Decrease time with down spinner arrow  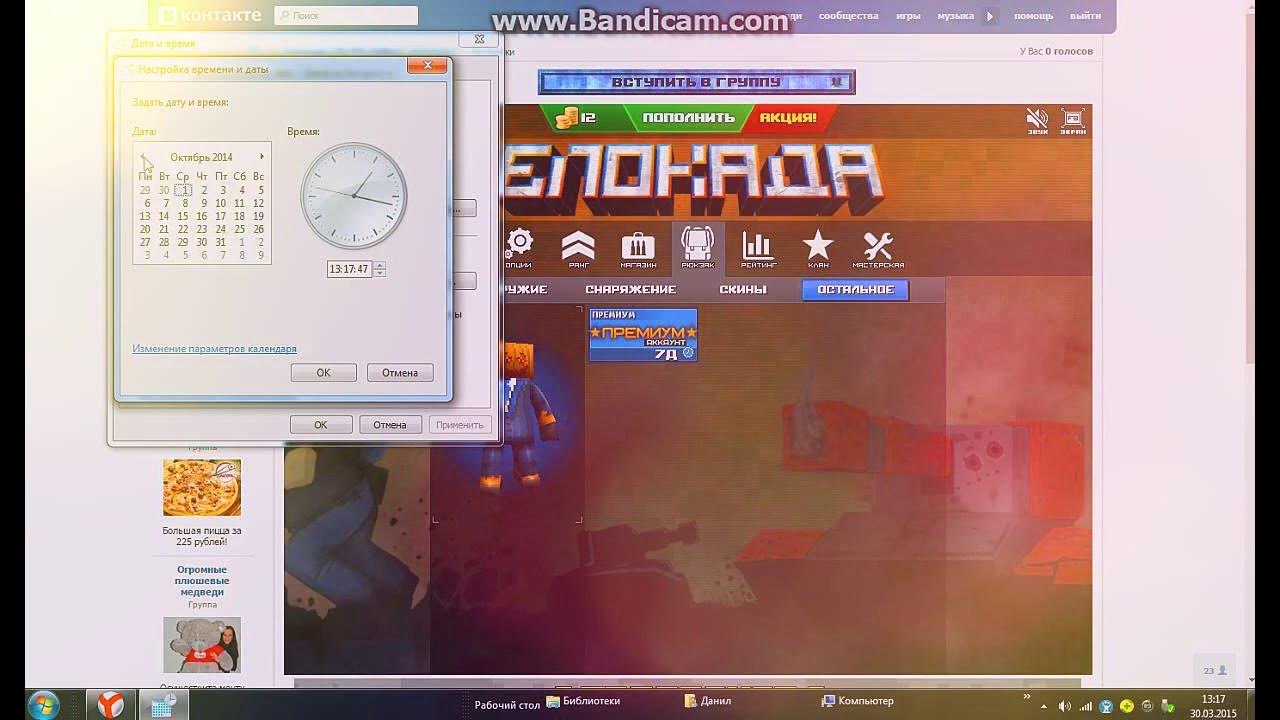380,273
